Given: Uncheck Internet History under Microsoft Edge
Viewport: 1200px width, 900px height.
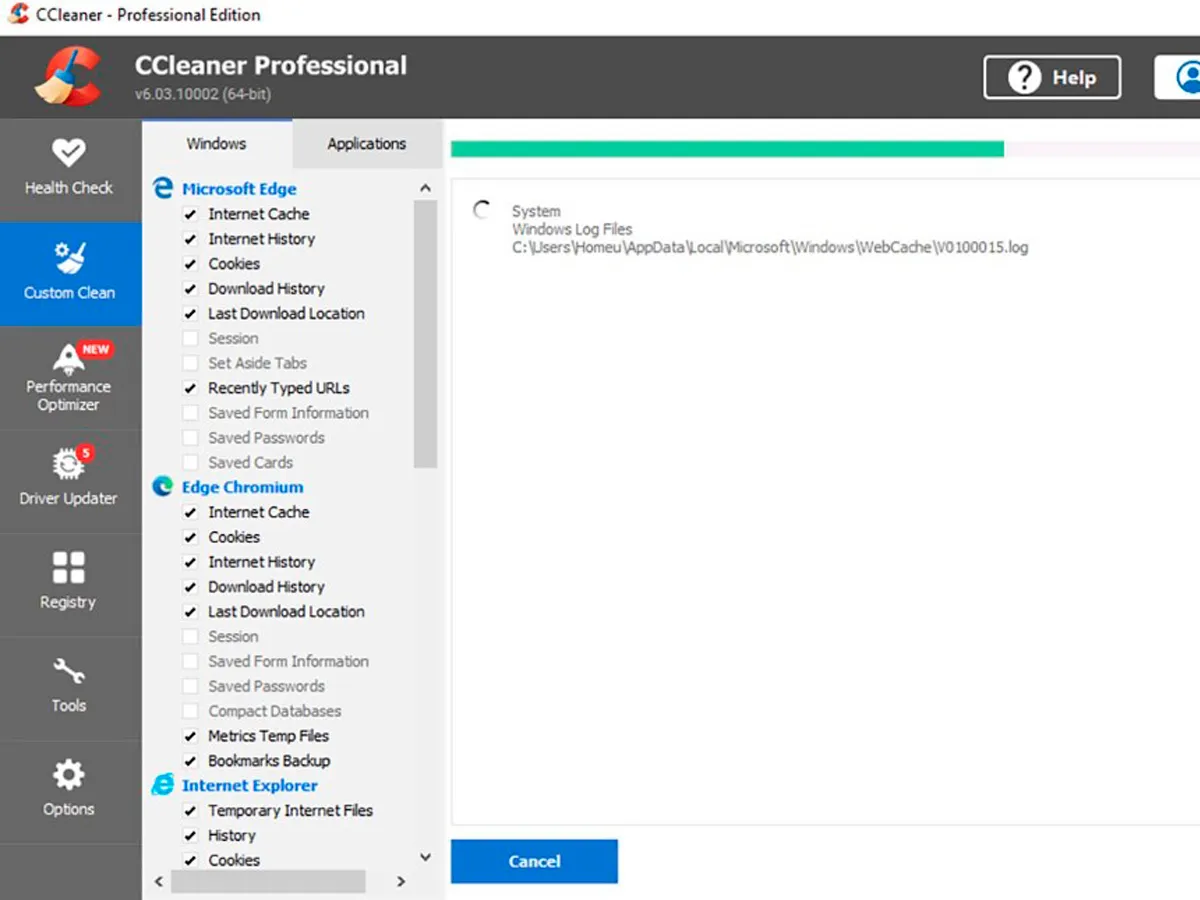Looking at the screenshot, I should (190, 239).
